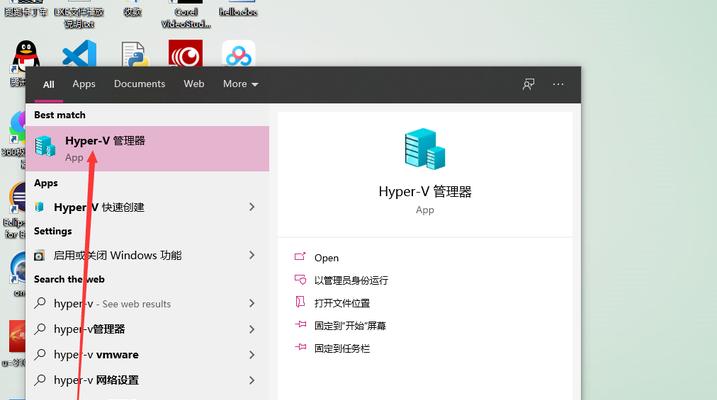717x400 pixels.
Task: Select hyper-v See web results suggestion
Action: pyautogui.click(x=147, y=304)
